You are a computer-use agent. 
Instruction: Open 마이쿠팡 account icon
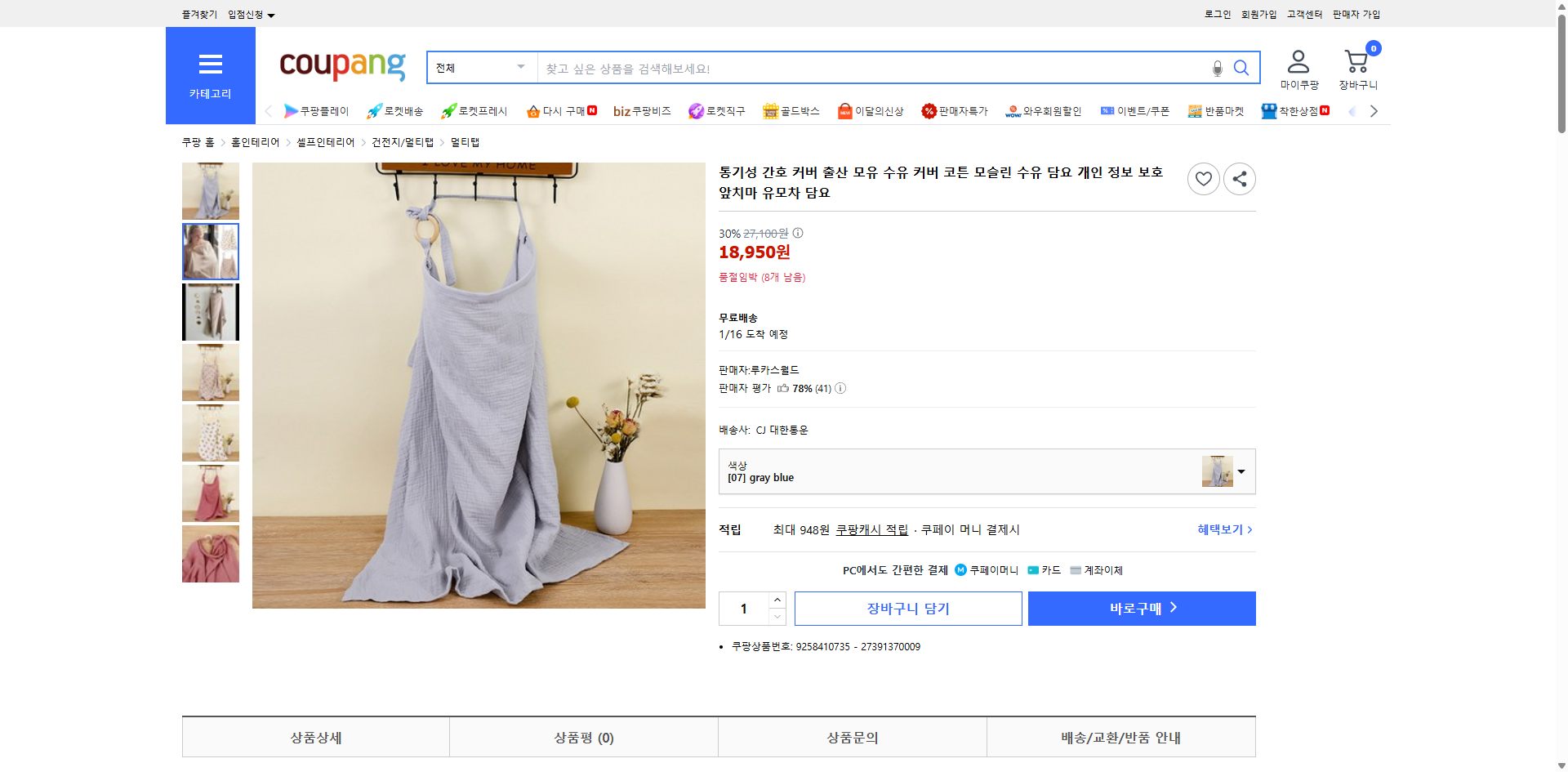pyautogui.click(x=1297, y=61)
